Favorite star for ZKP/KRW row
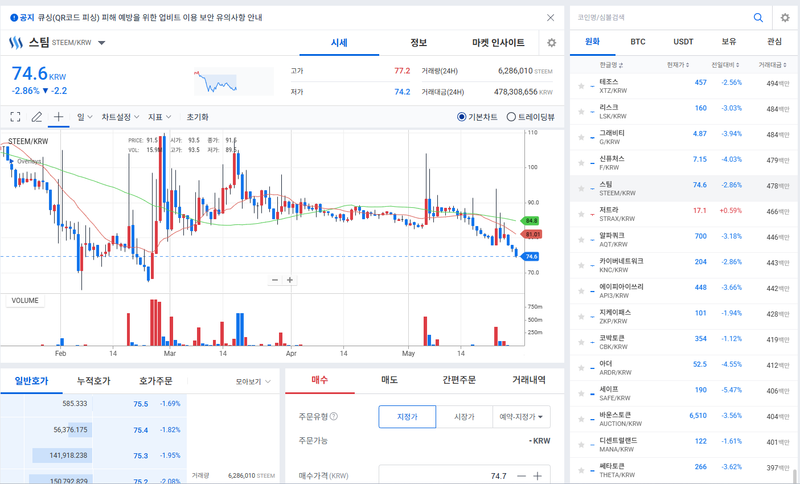 point(581,317)
